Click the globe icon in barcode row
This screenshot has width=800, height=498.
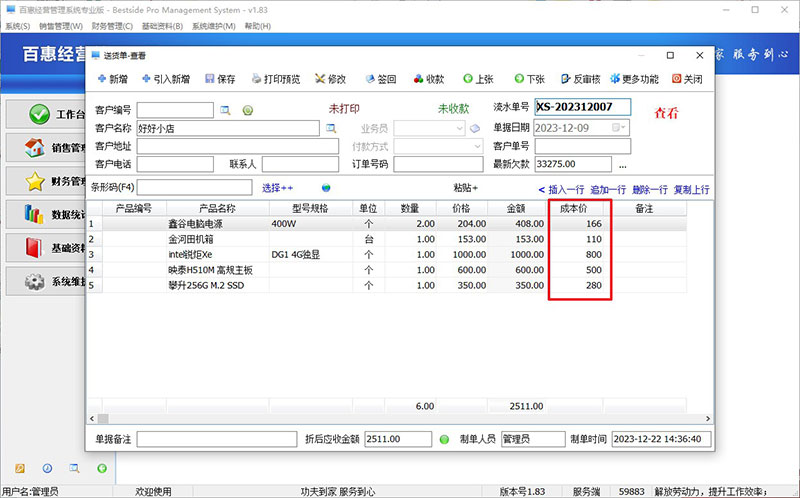click(326, 188)
